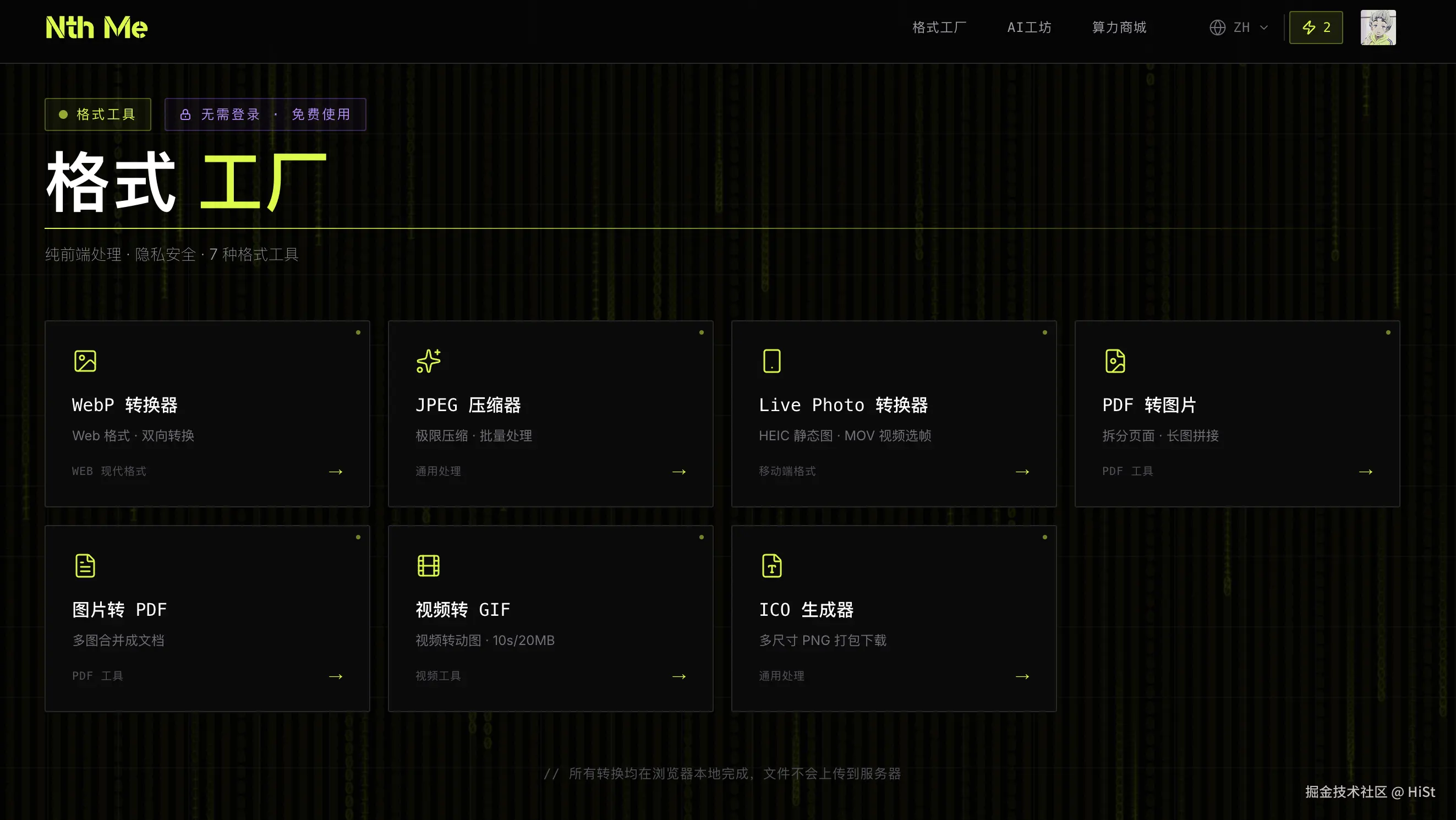This screenshot has height=820, width=1456.
Task: Click the 格式工具 status badge
Action: (97, 113)
